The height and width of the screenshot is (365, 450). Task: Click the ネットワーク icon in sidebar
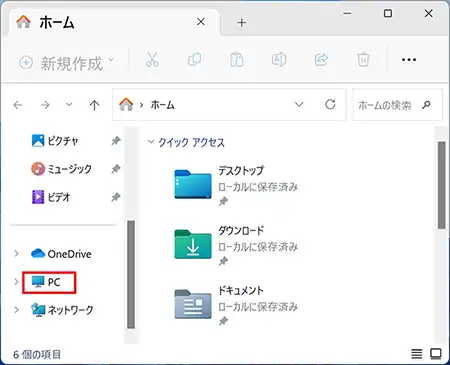38,310
